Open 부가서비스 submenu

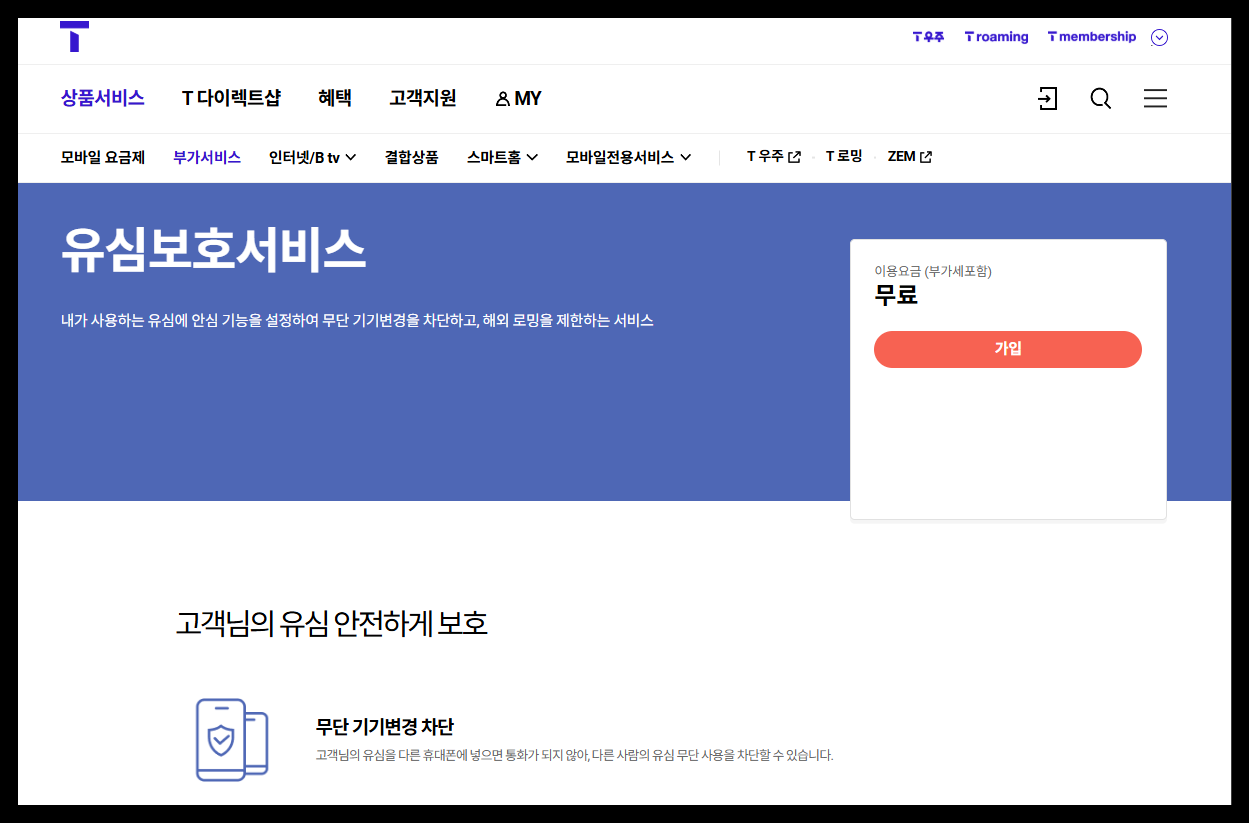207,157
